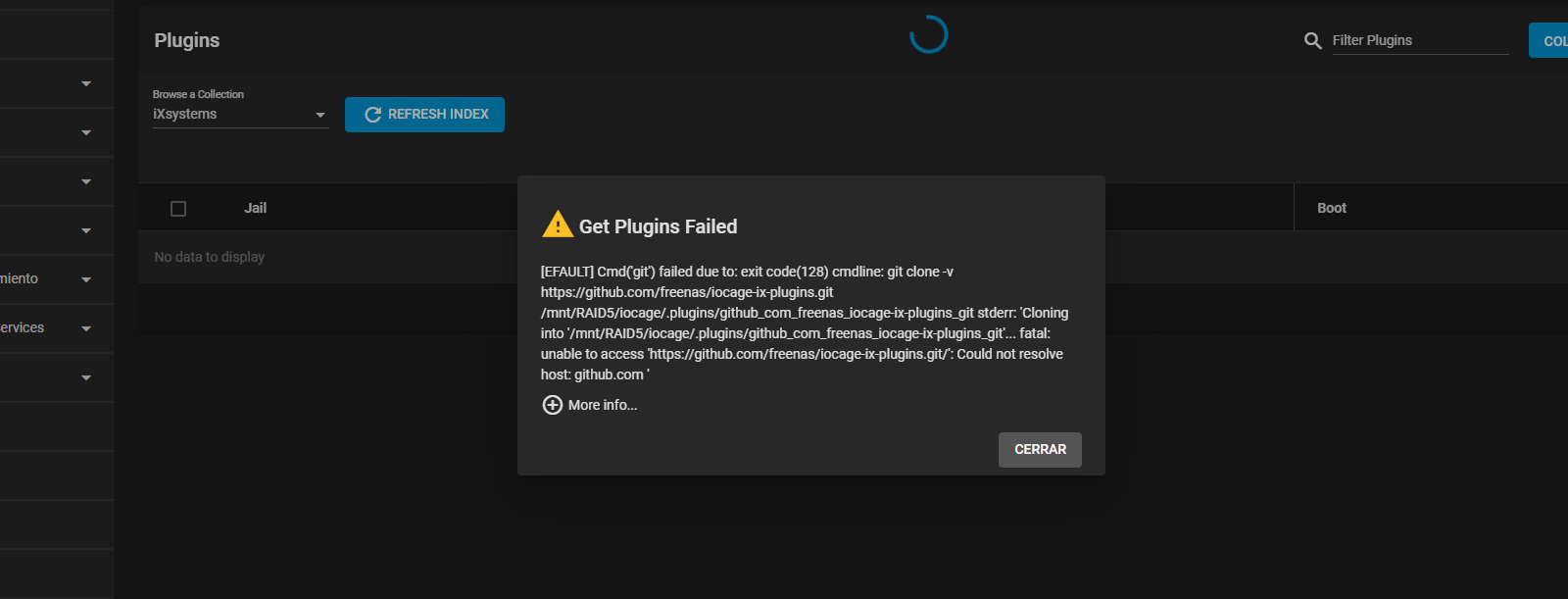Expand More info... details
Viewport: 1568px width, 599px height.
click(602, 405)
